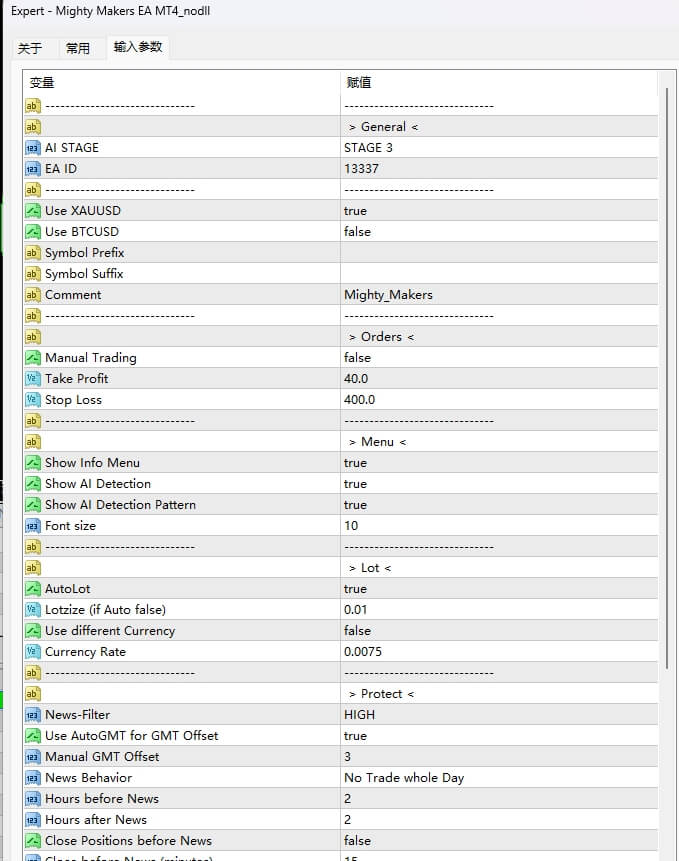Viewport: 679px width, 861px height.
Task: Switch to the 常用 tab
Action: pos(78,48)
